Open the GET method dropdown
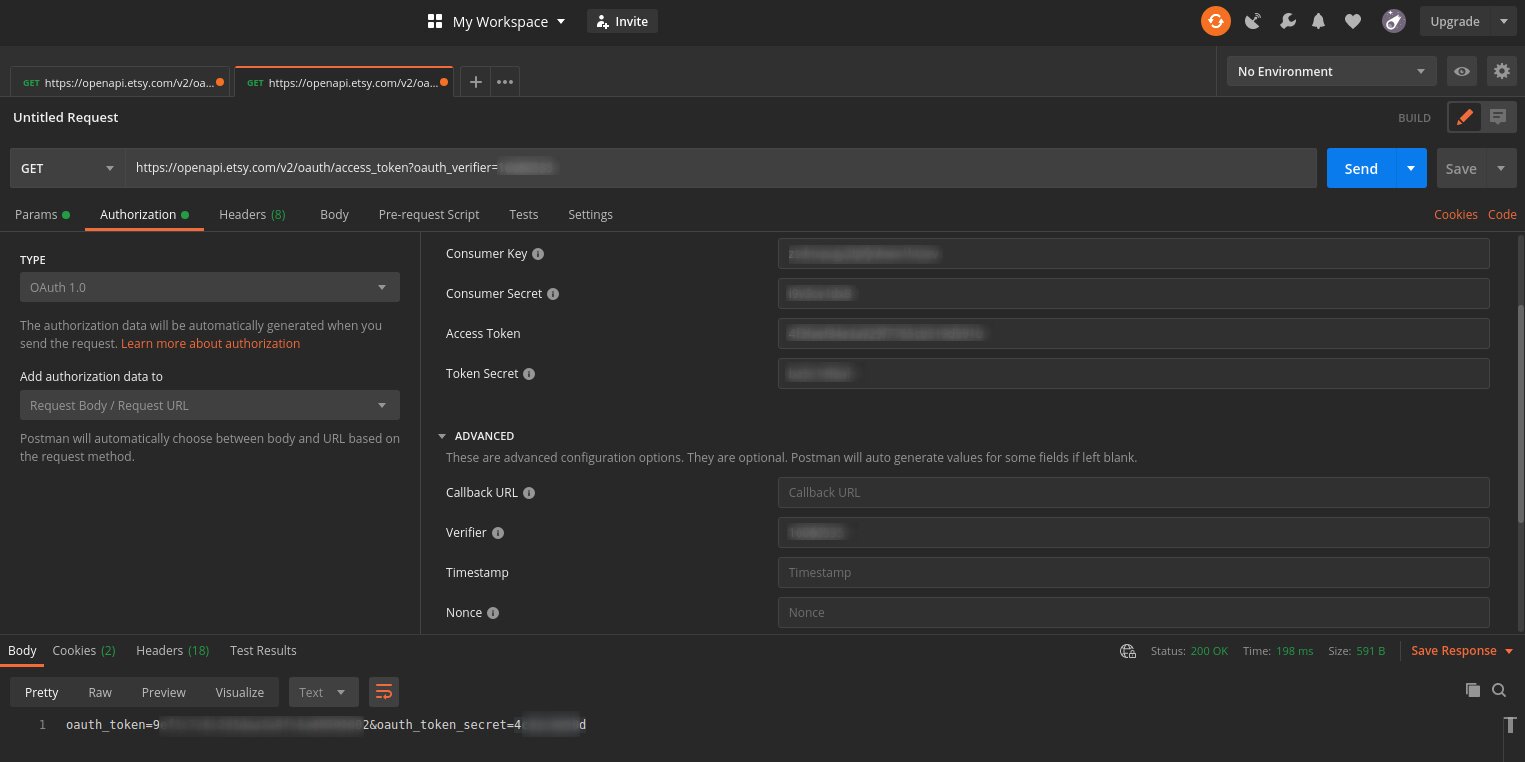Image resolution: width=1525 pixels, height=762 pixels. tap(67, 168)
